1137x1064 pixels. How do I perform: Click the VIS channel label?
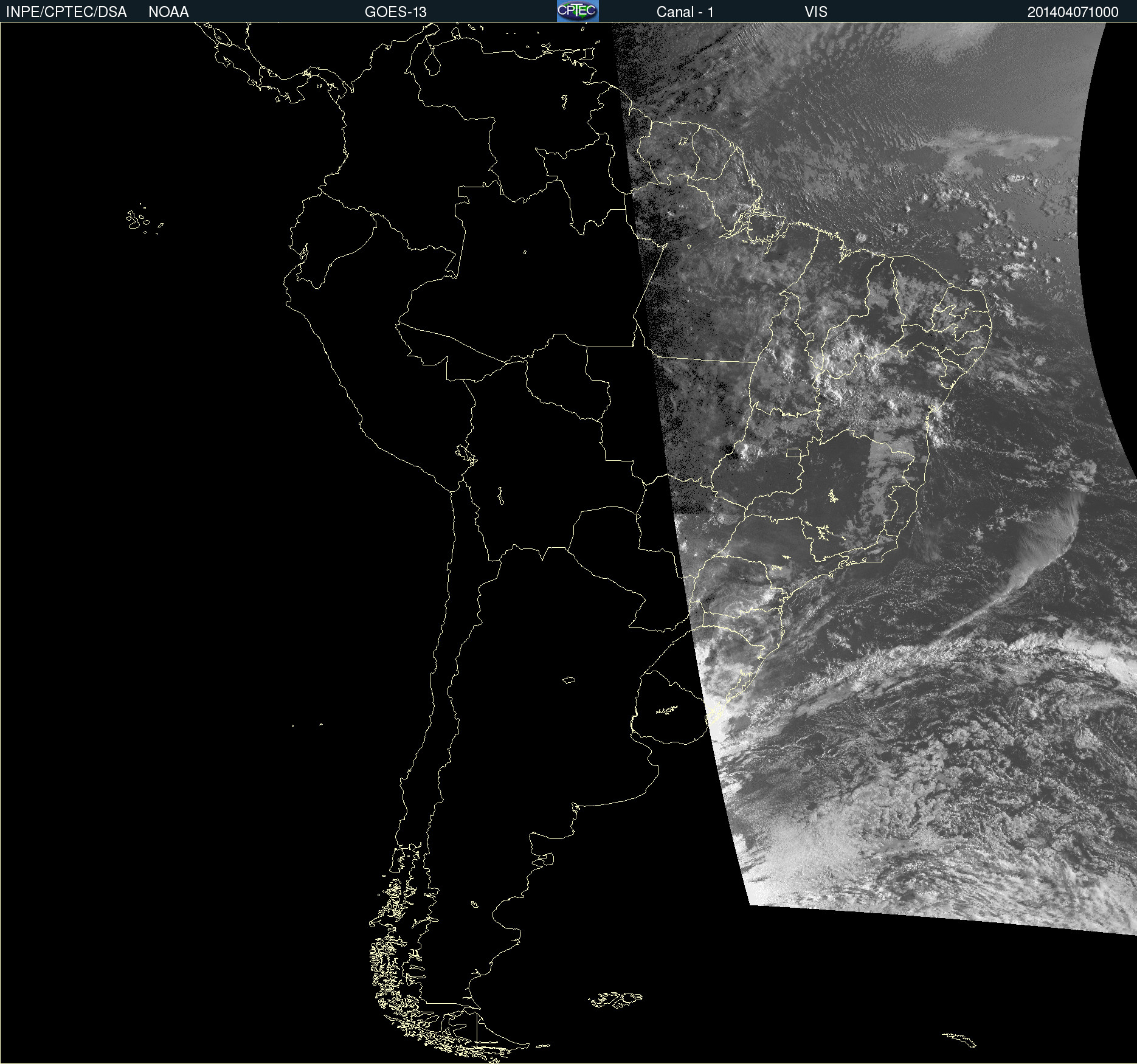[816, 12]
